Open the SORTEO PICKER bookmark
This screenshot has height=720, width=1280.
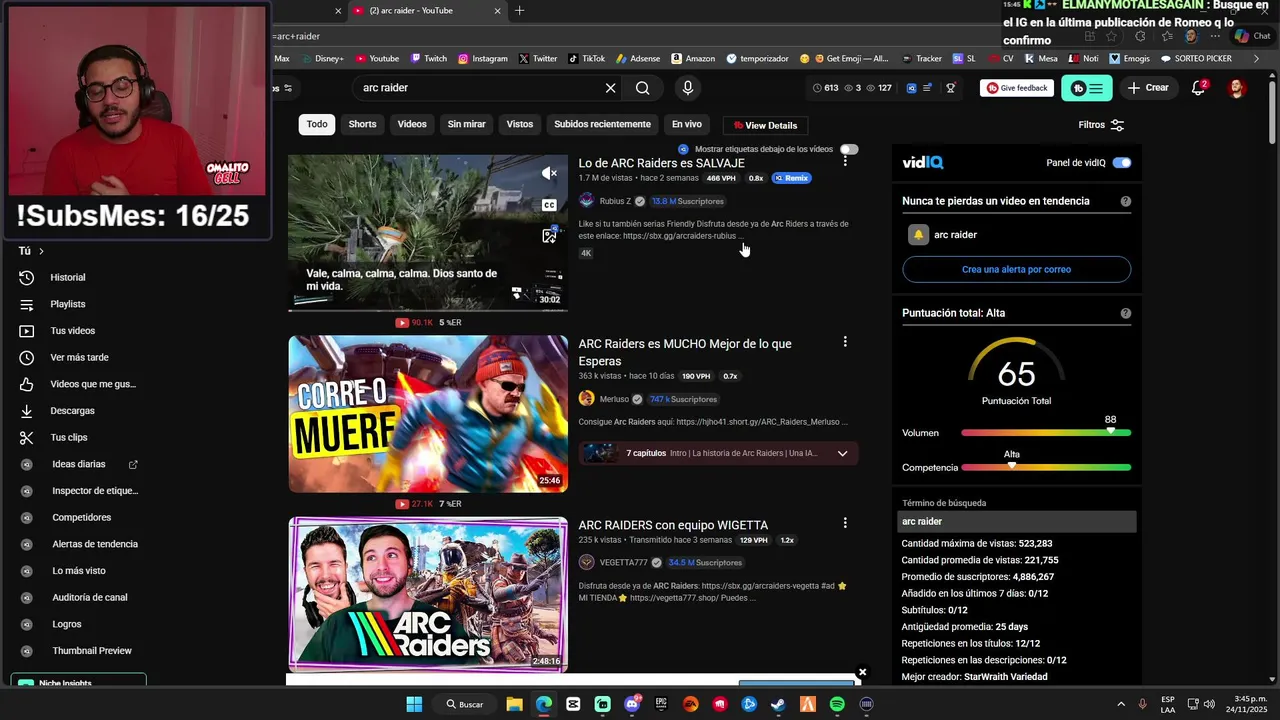(x=1196, y=59)
